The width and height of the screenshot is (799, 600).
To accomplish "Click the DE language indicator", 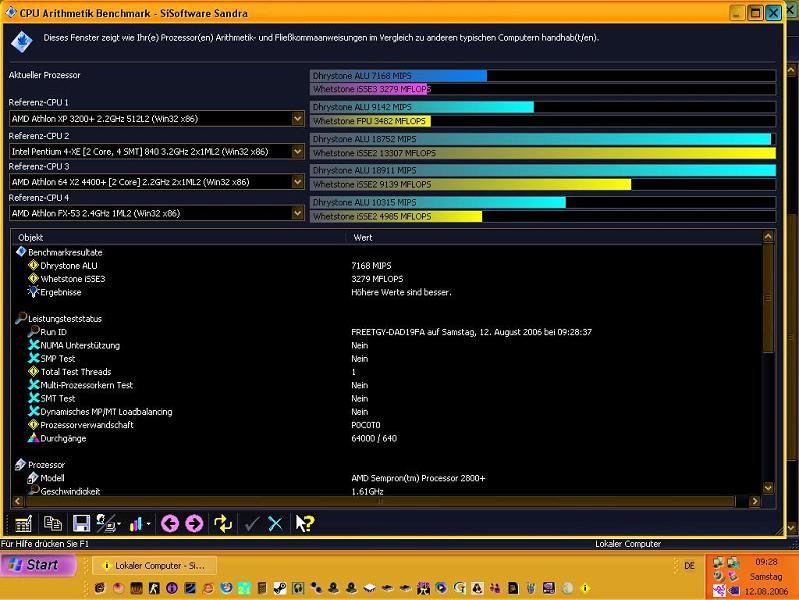I will click(689, 566).
